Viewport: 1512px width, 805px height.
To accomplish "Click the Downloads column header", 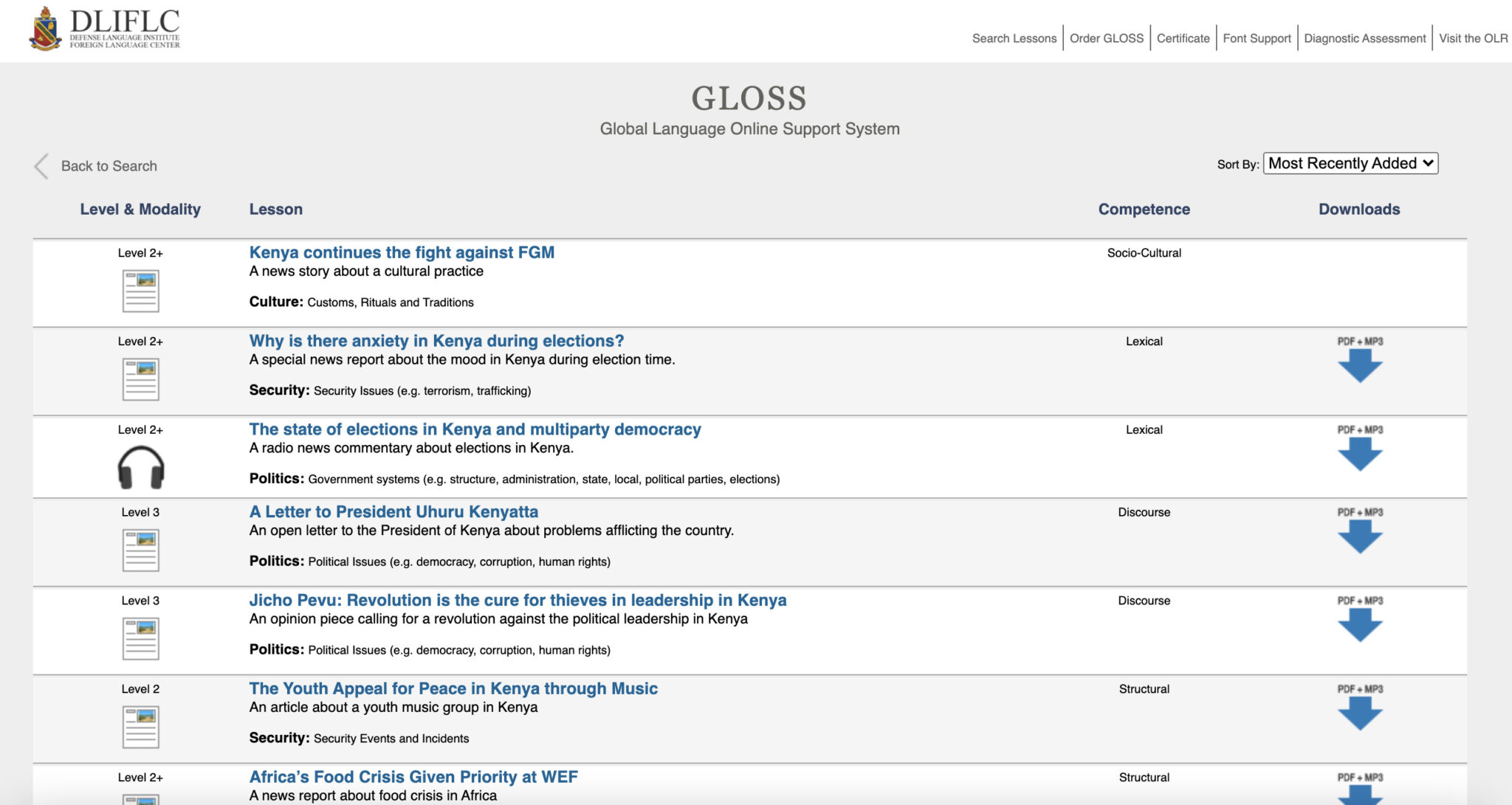I will point(1359,209).
